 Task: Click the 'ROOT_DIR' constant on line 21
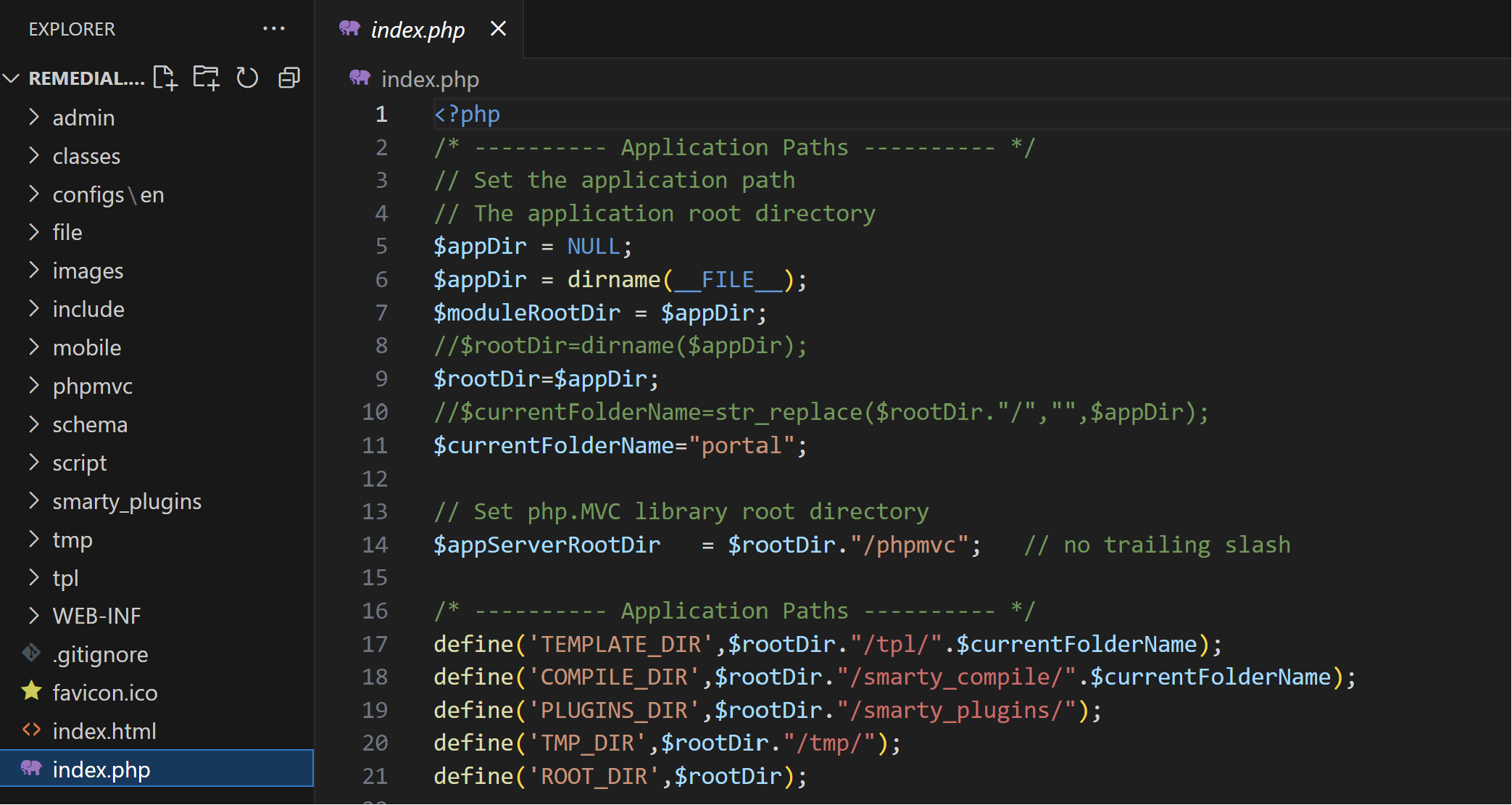tap(594, 776)
